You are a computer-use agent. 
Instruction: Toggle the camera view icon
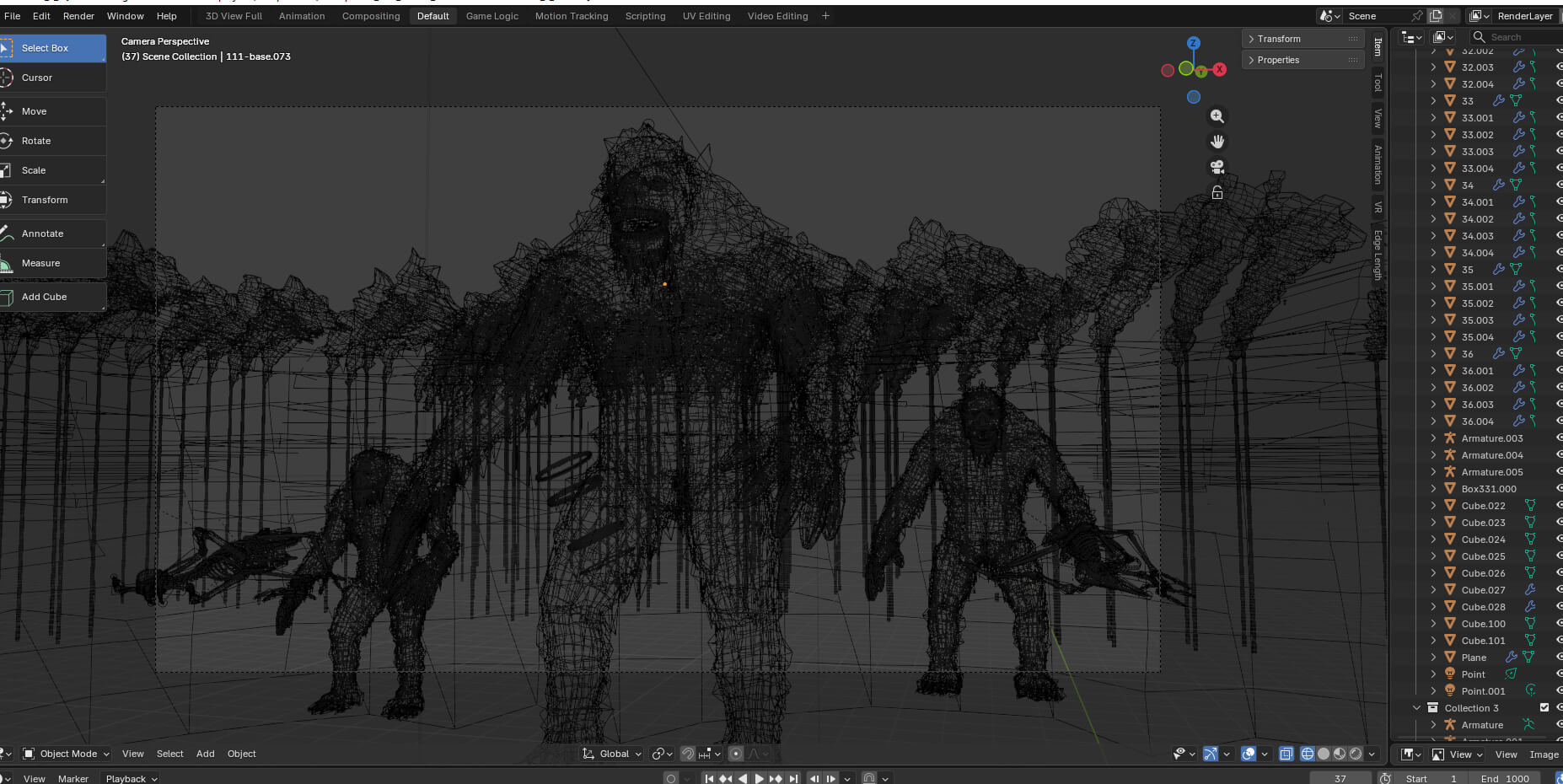pos(1217,167)
